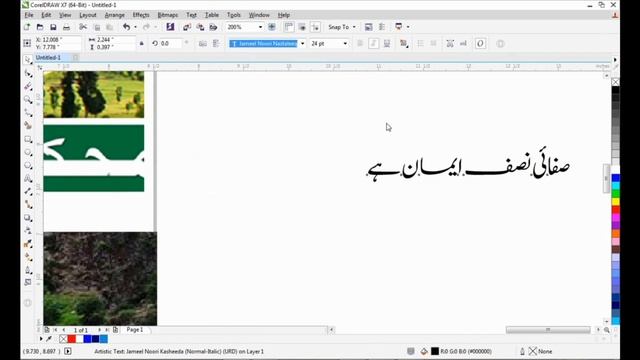
Task: Select the Pick tool in the toolbox
Action: pyautogui.click(x=28, y=60)
